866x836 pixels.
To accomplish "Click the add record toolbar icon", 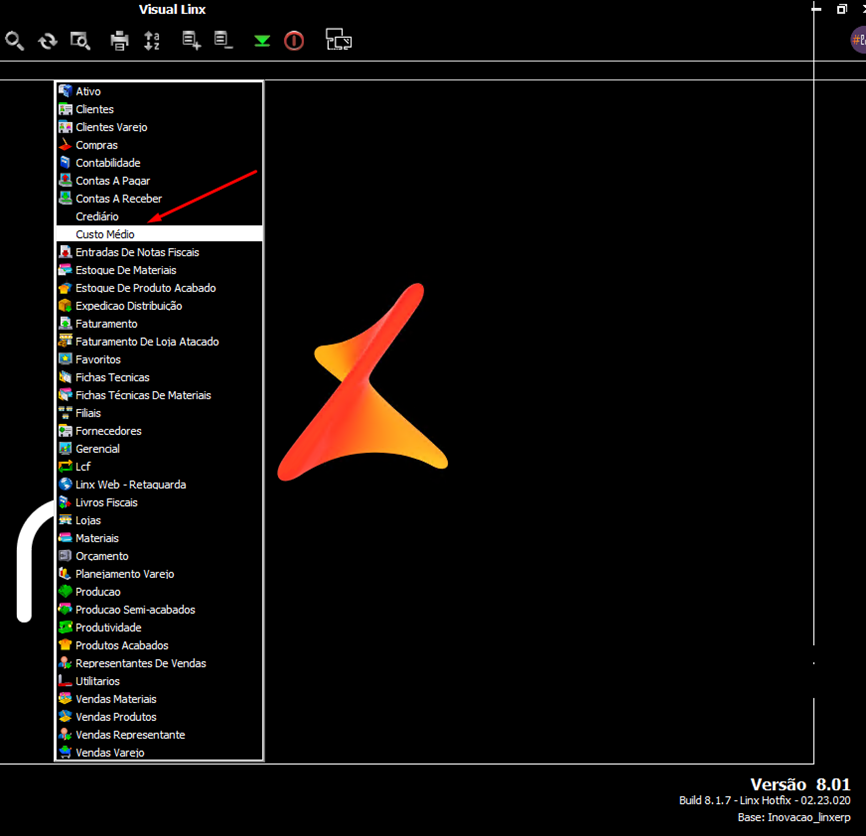I will [x=191, y=41].
